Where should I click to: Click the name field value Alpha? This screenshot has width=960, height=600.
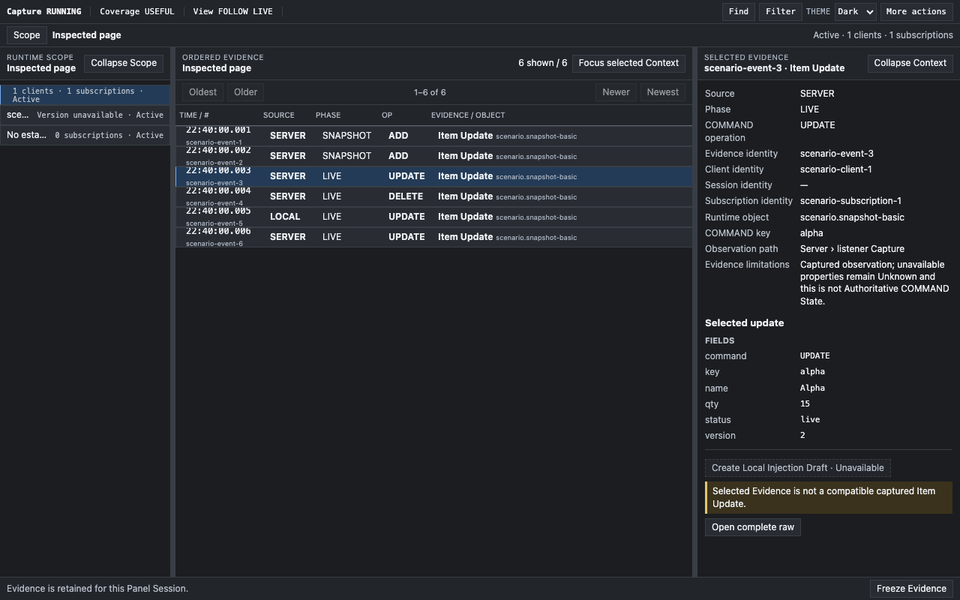click(x=812, y=388)
